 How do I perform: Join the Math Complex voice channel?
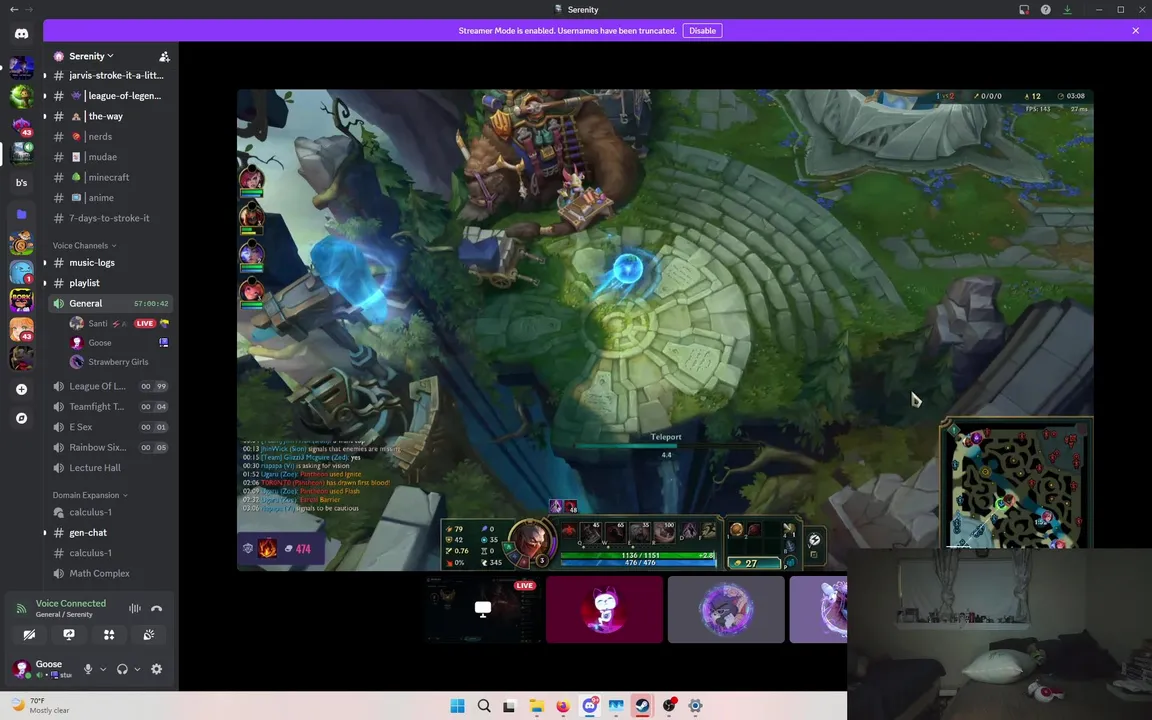110,574
